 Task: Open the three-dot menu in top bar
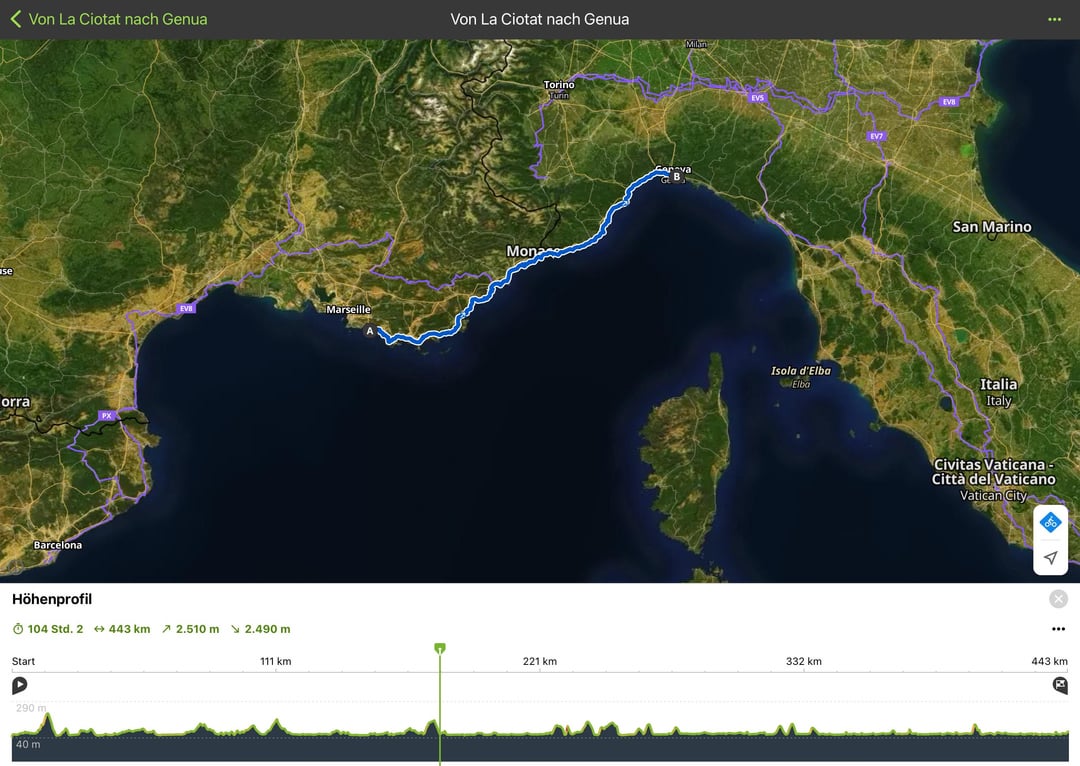pos(1054,19)
